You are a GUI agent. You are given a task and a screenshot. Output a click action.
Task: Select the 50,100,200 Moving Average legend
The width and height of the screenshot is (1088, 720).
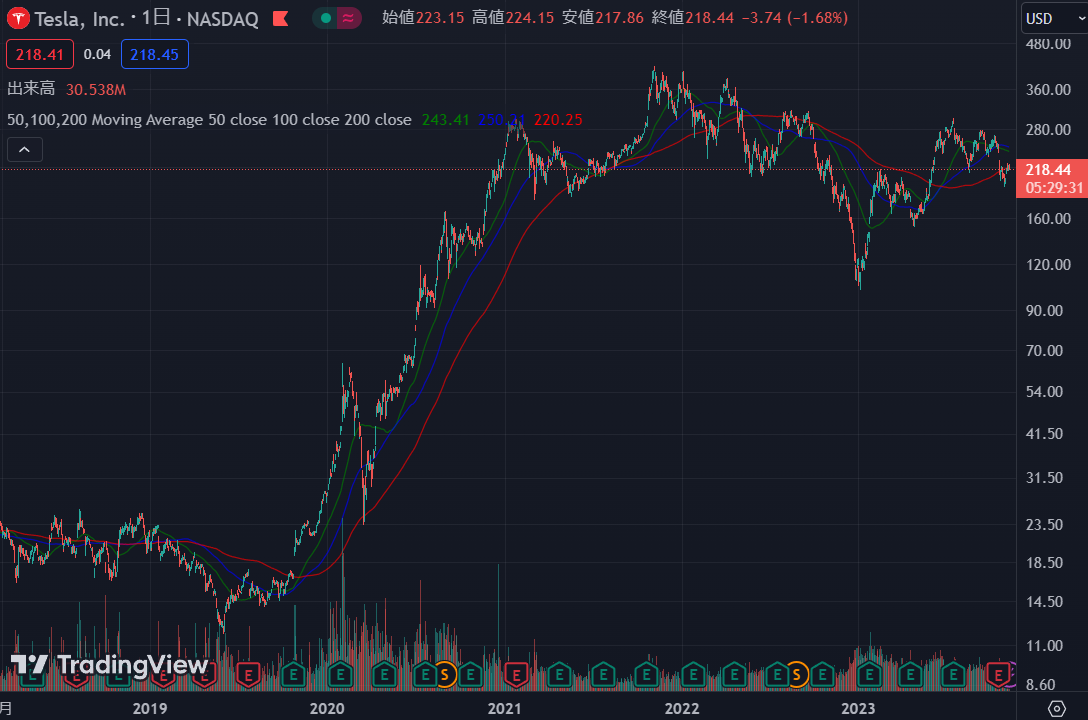[x=209, y=120]
